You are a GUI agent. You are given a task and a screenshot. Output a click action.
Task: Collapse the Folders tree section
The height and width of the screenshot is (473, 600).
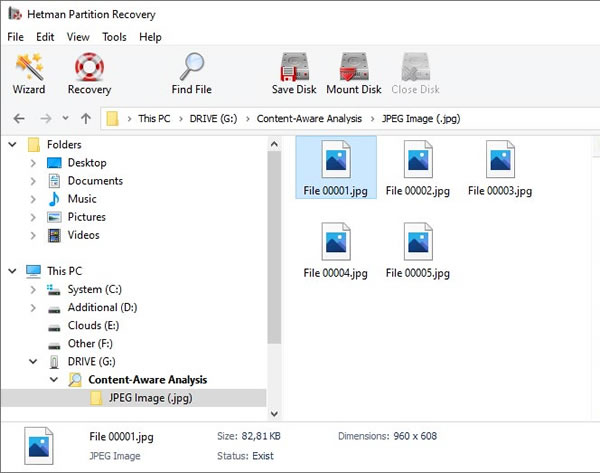[x=13, y=145]
